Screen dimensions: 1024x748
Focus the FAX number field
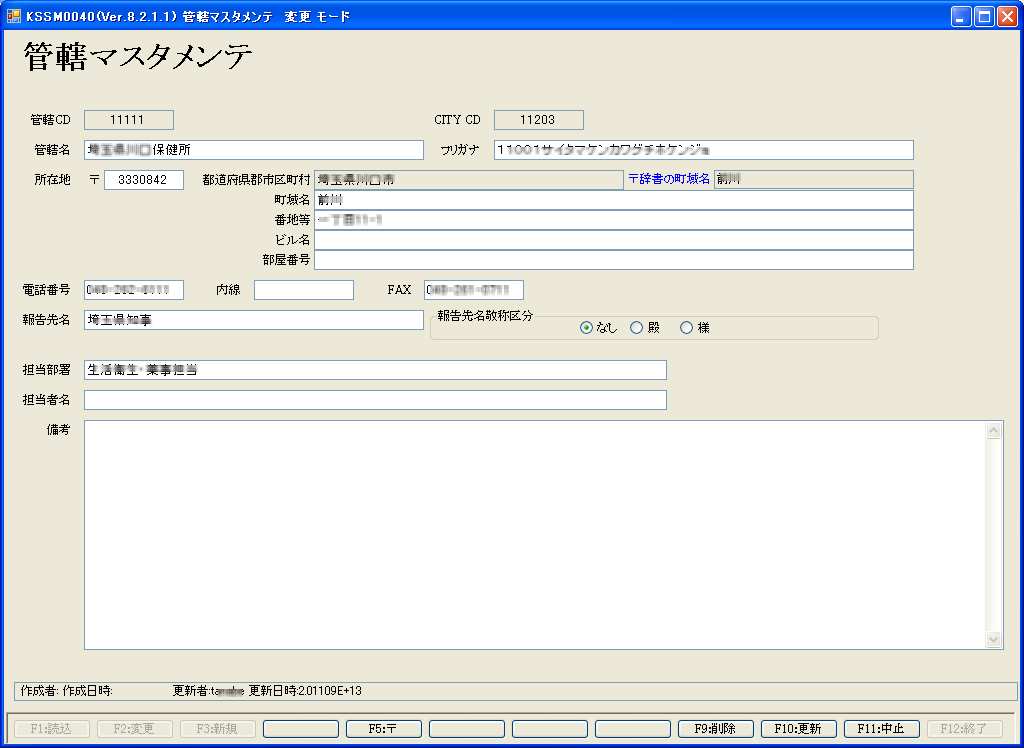coord(473,290)
